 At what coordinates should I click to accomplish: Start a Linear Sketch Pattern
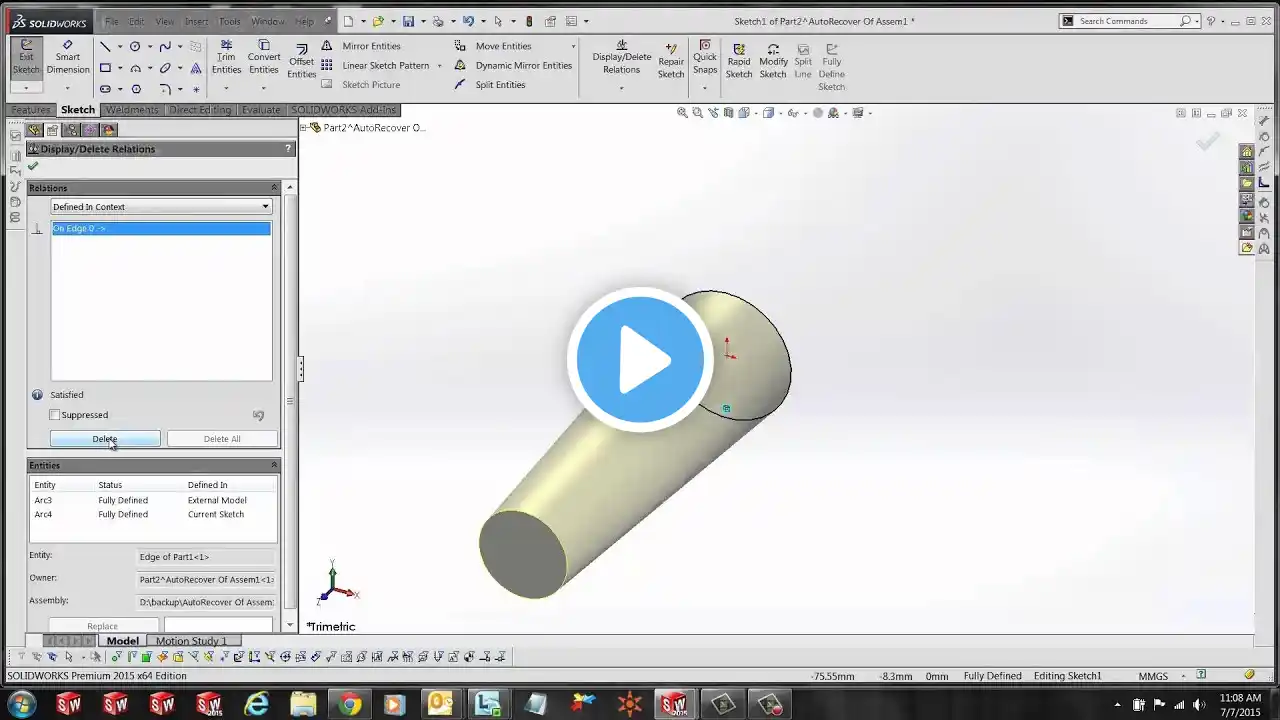tap(375, 66)
